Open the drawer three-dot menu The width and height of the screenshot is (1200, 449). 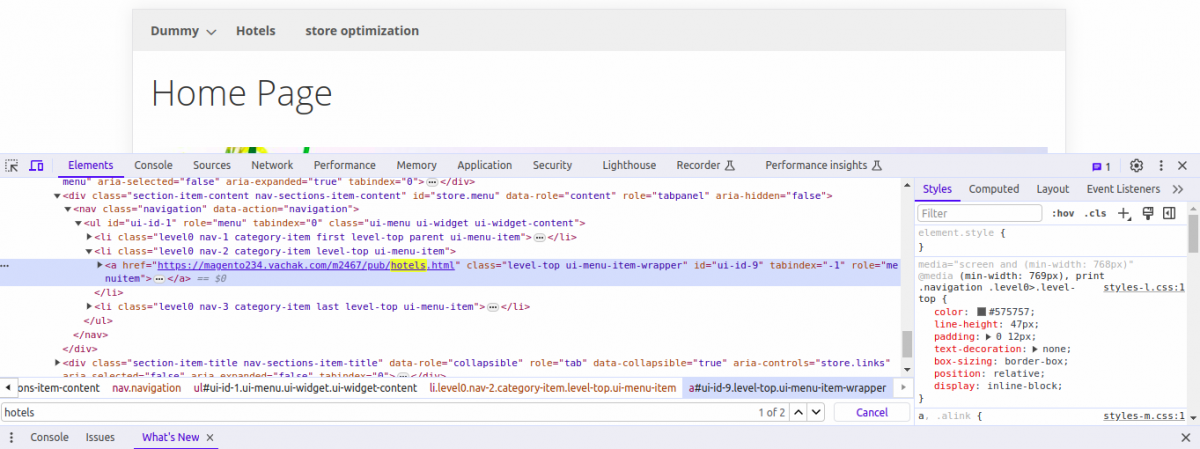[13, 437]
